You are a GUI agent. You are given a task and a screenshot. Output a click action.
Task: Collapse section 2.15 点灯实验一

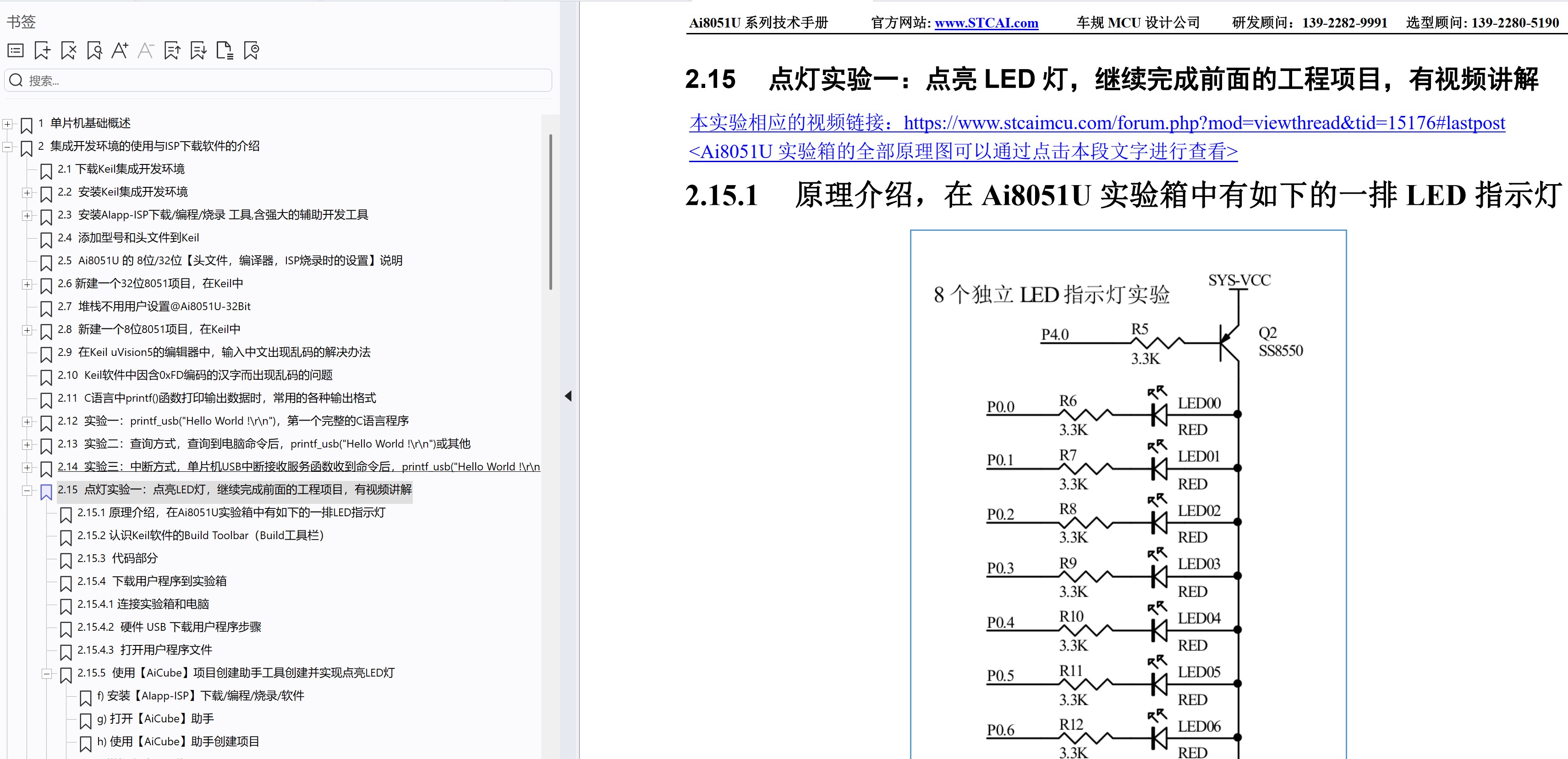point(27,491)
